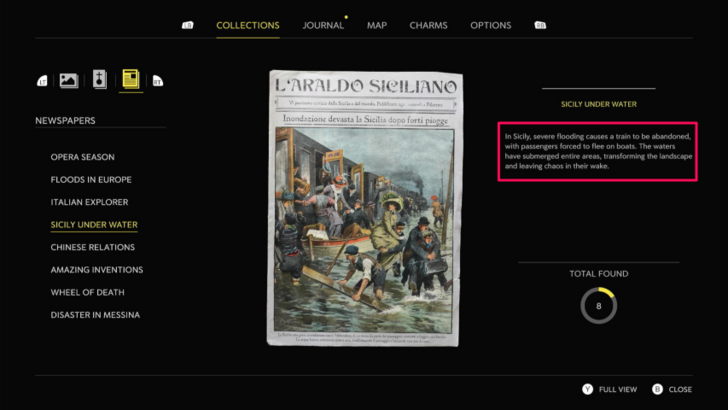Open the Disaster in Messina entry
This screenshot has width=728, height=410.
pyautogui.click(x=95, y=315)
